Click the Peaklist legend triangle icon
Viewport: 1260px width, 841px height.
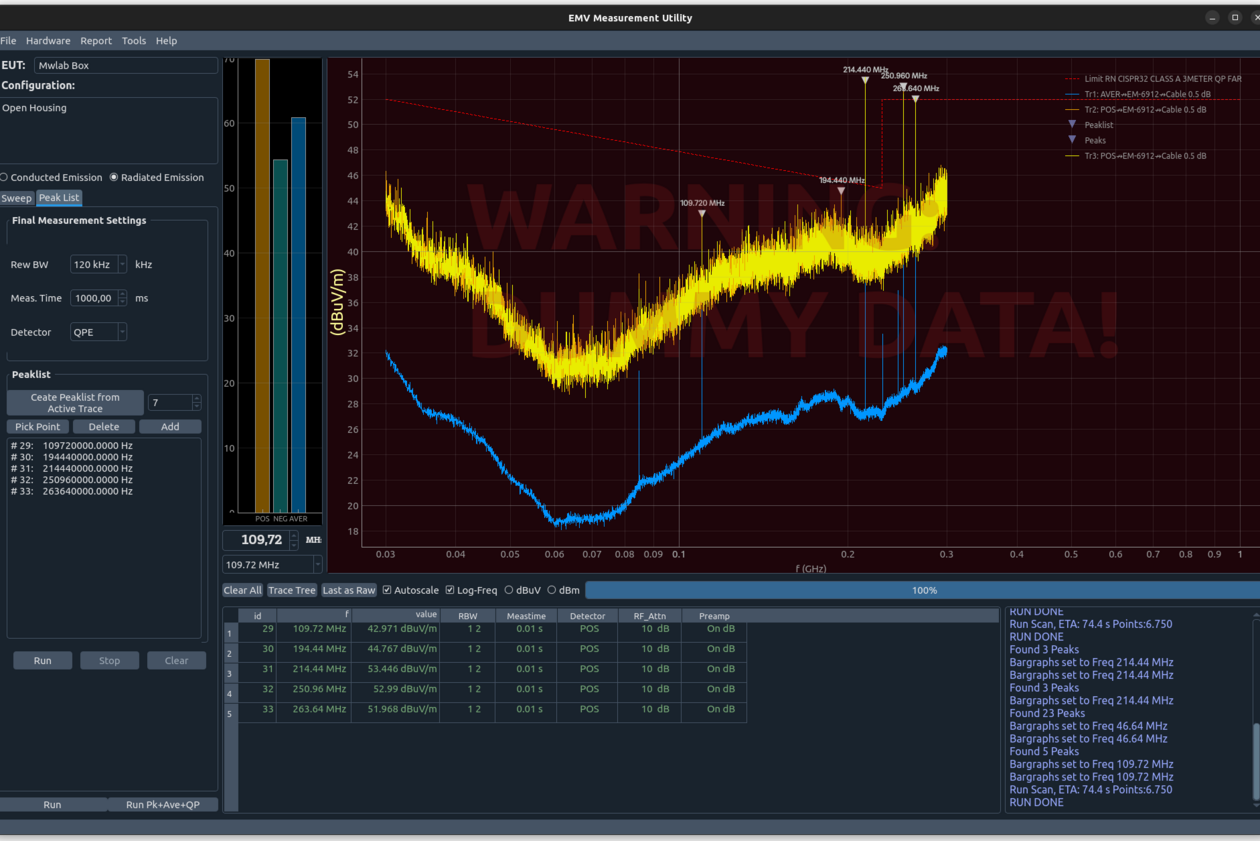pyautogui.click(x=1072, y=125)
